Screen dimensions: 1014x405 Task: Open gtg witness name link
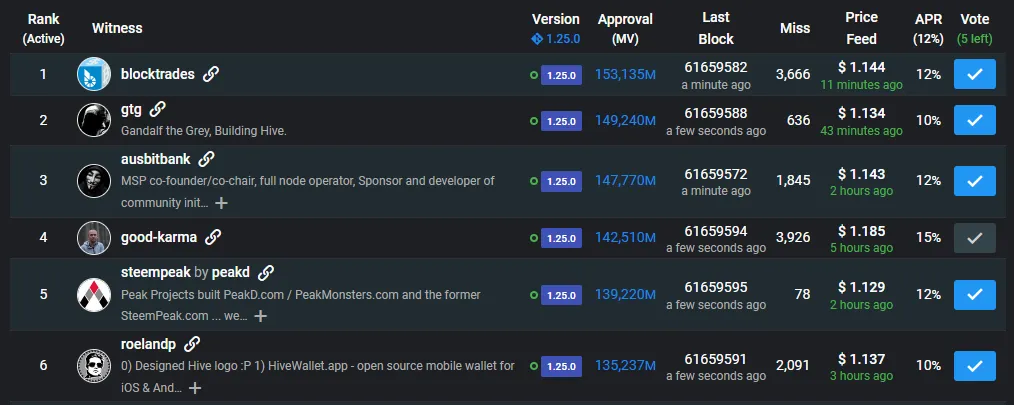pos(131,109)
